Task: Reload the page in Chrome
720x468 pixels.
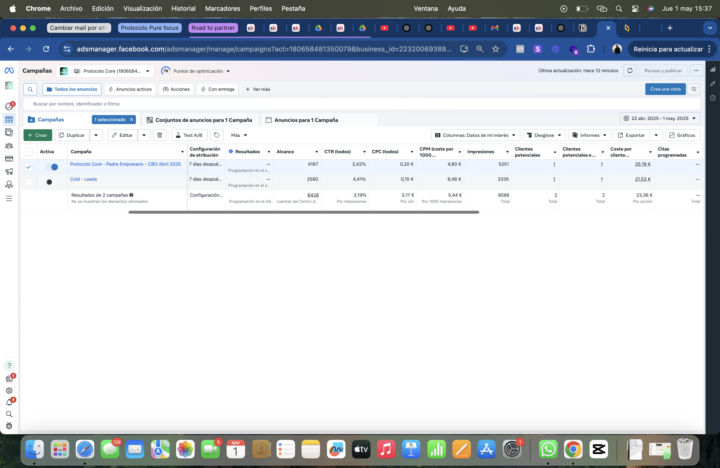Action: pos(46,49)
